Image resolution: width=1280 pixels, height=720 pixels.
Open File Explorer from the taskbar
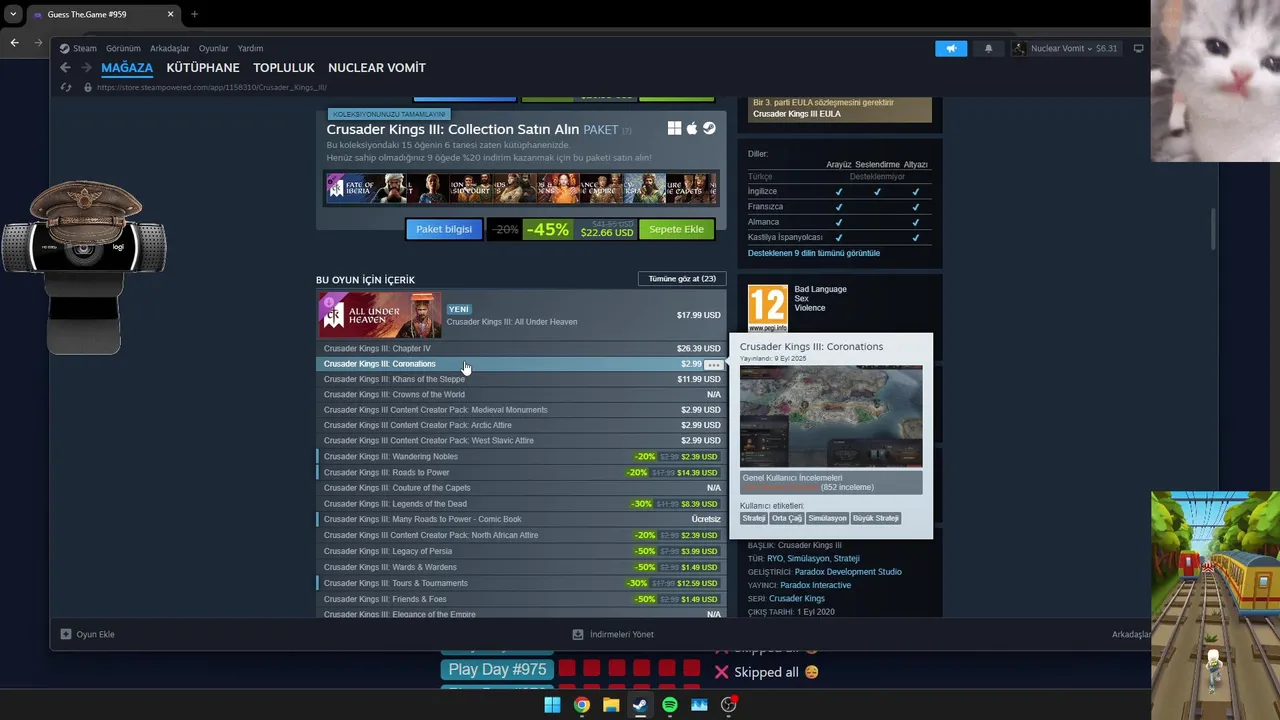click(611, 705)
